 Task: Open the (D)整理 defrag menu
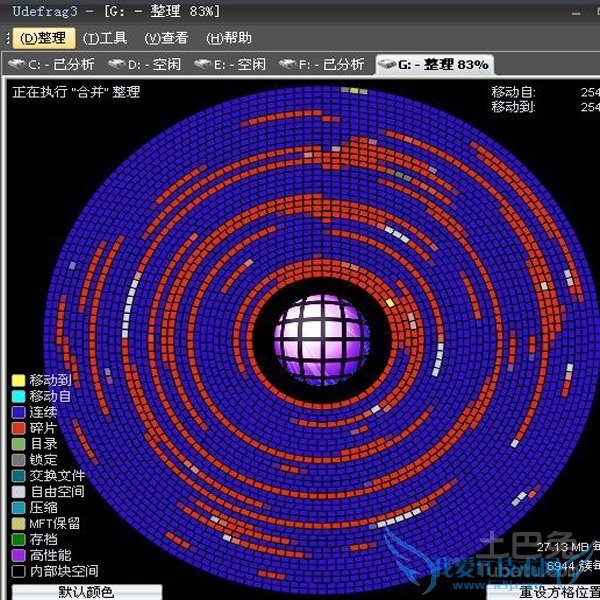click(x=42, y=38)
